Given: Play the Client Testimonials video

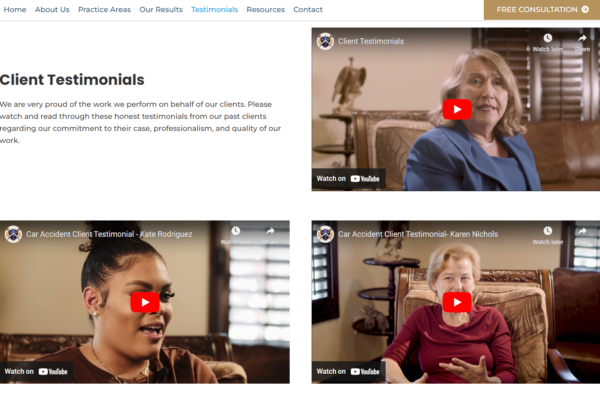Looking at the screenshot, I should (x=457, y=109).
